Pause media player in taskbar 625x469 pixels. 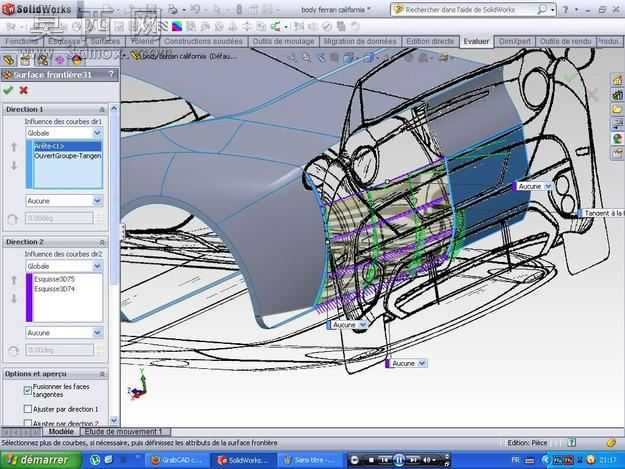coord(399,460)
